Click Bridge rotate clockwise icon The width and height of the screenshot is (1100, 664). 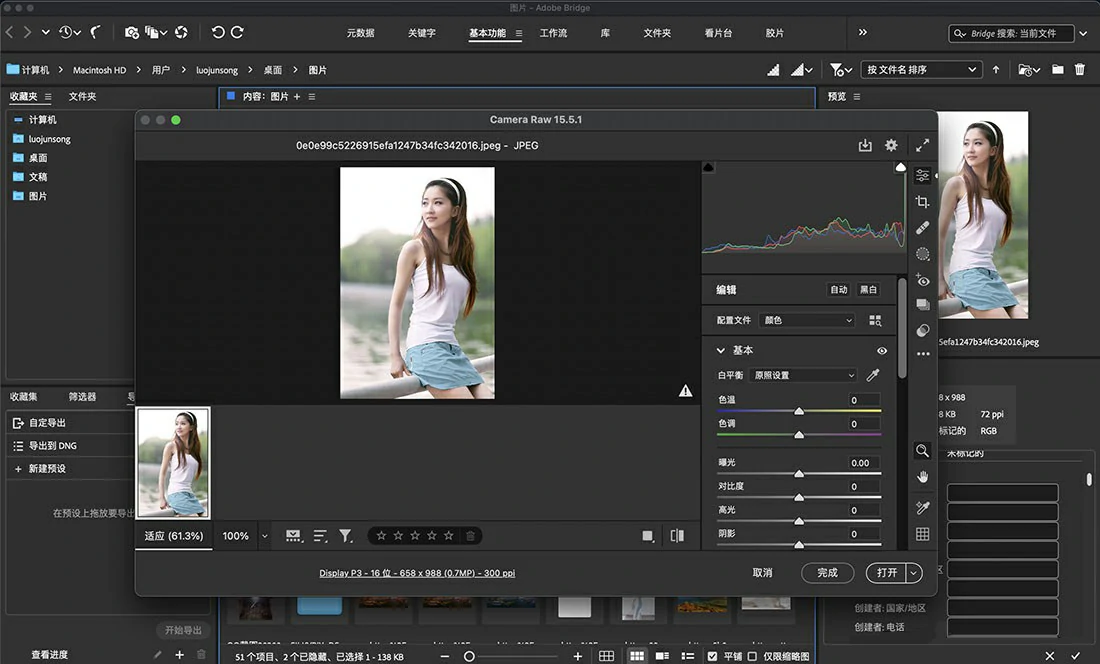pos(237,32)
